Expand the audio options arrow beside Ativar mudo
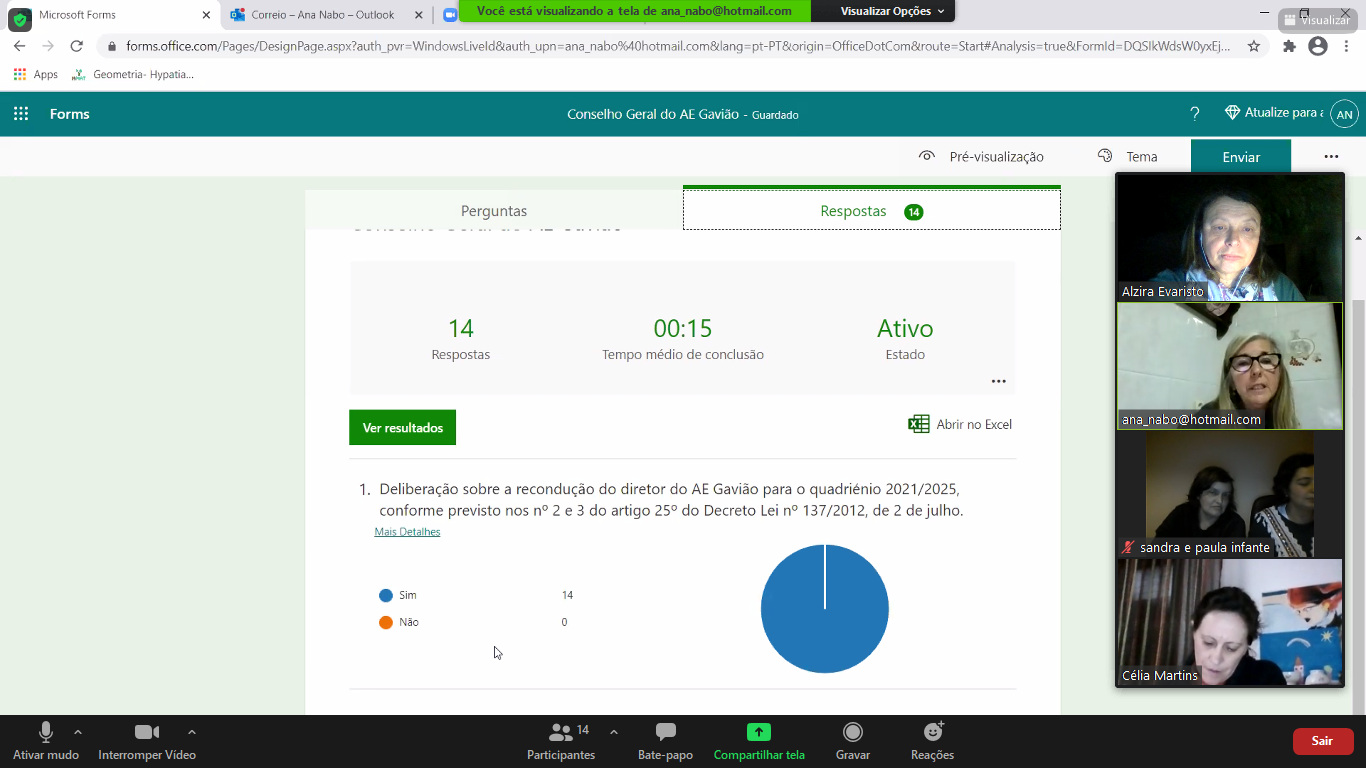 (78, 731)
